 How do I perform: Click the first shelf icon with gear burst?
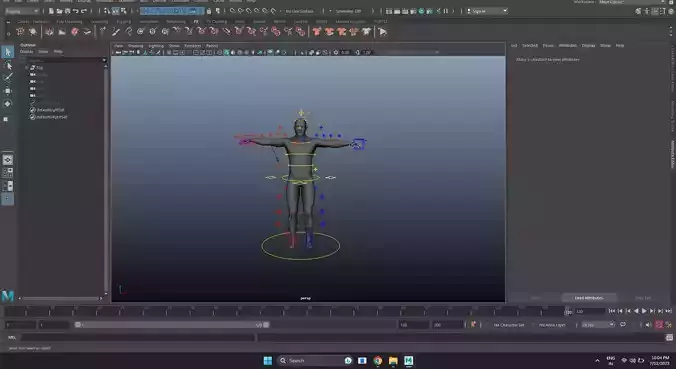20,31
